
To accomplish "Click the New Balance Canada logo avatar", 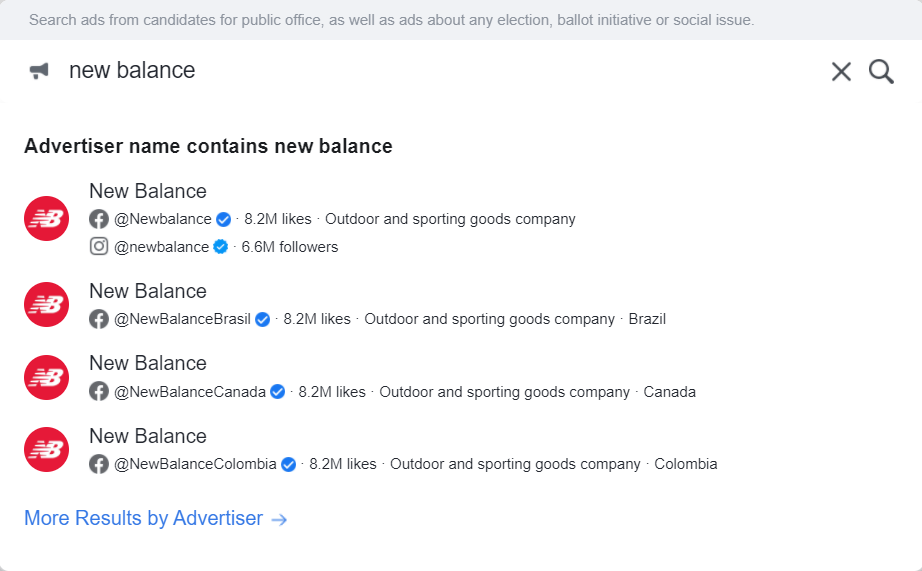I will pyautogui.click(x=46, y=378).
